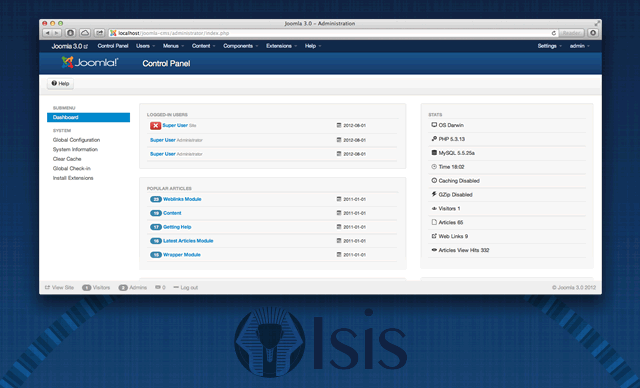Open the Weblinks Module article link

(182, 199)
